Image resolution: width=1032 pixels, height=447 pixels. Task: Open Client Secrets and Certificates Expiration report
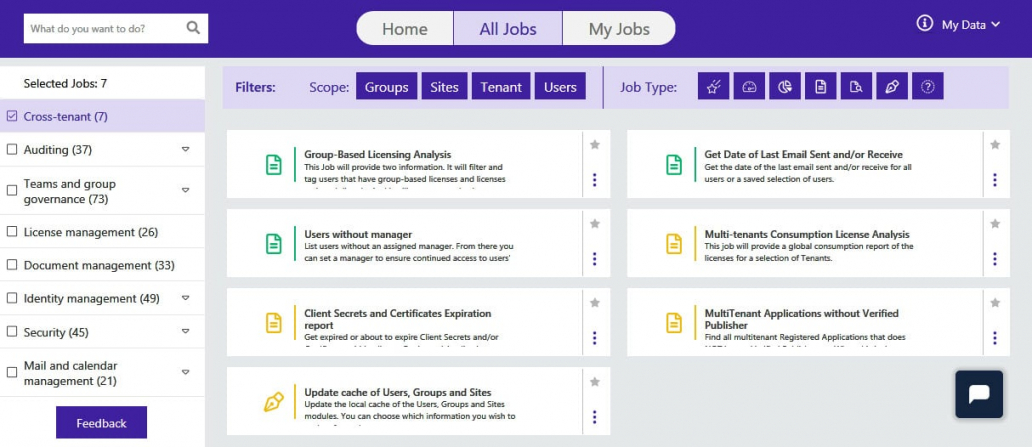398,319
